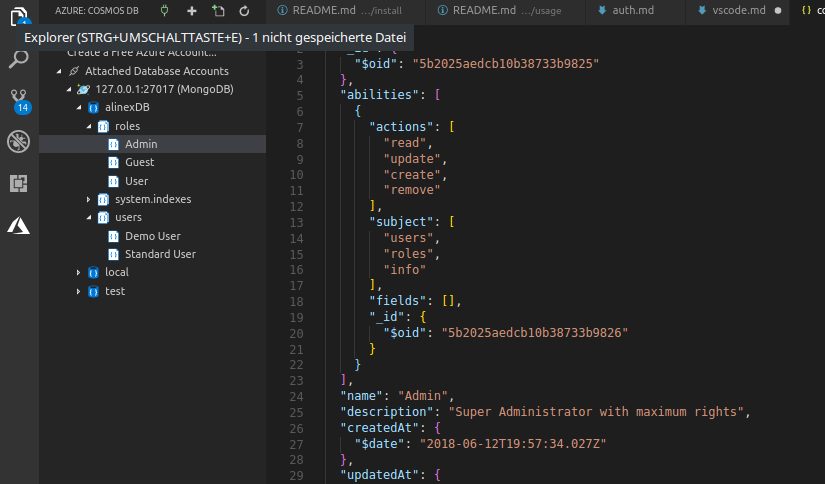Click the $oid value ending in 9826
825x484 pixels.
click(535, 333)
